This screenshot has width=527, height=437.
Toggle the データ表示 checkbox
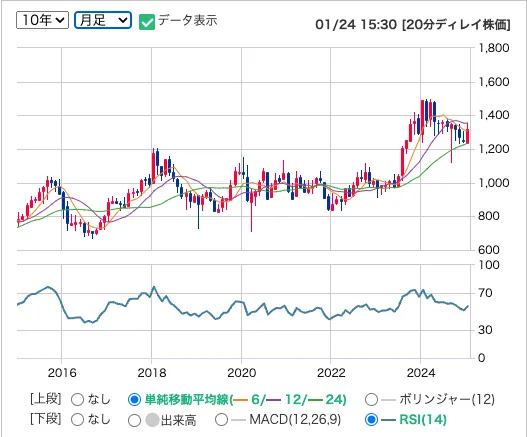[147, 22]
